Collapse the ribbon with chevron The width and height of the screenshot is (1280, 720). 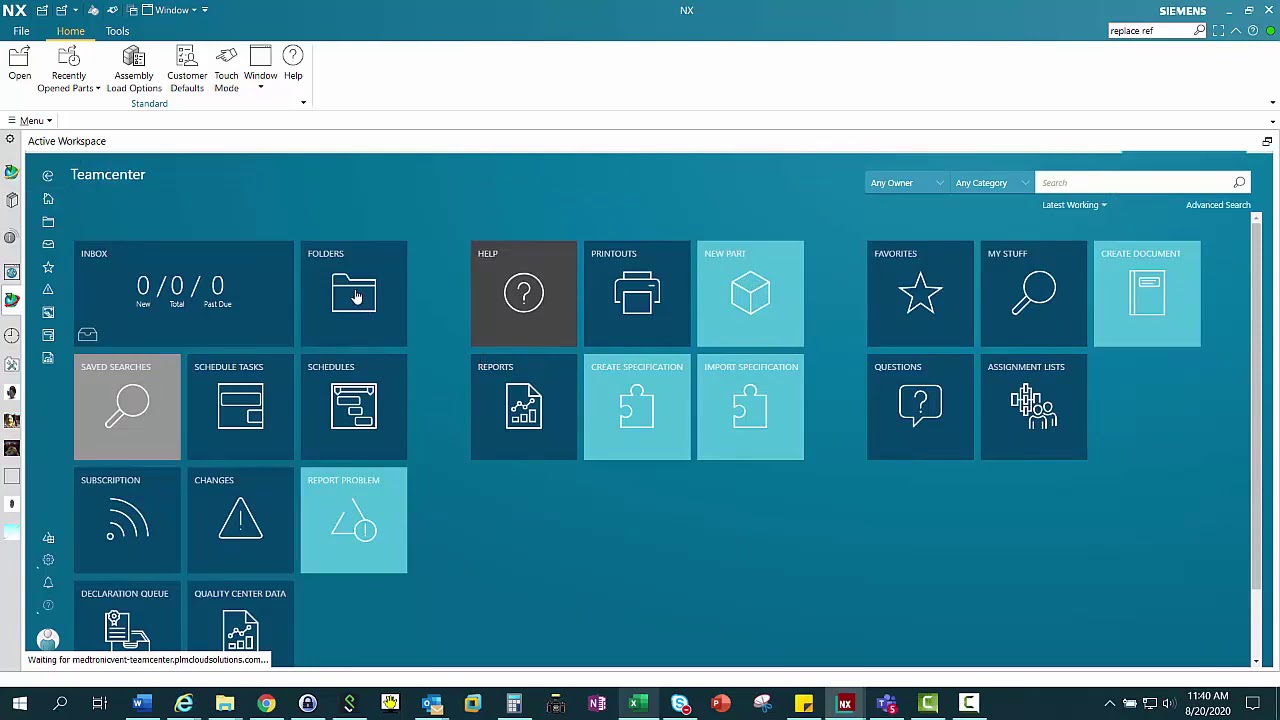tap(1235, 31)
